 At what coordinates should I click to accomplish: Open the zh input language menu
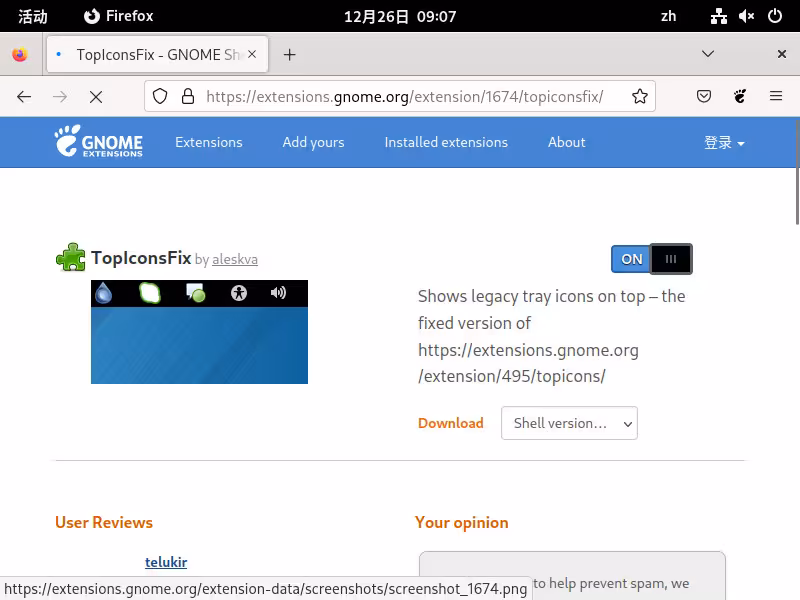click(668, 16)
